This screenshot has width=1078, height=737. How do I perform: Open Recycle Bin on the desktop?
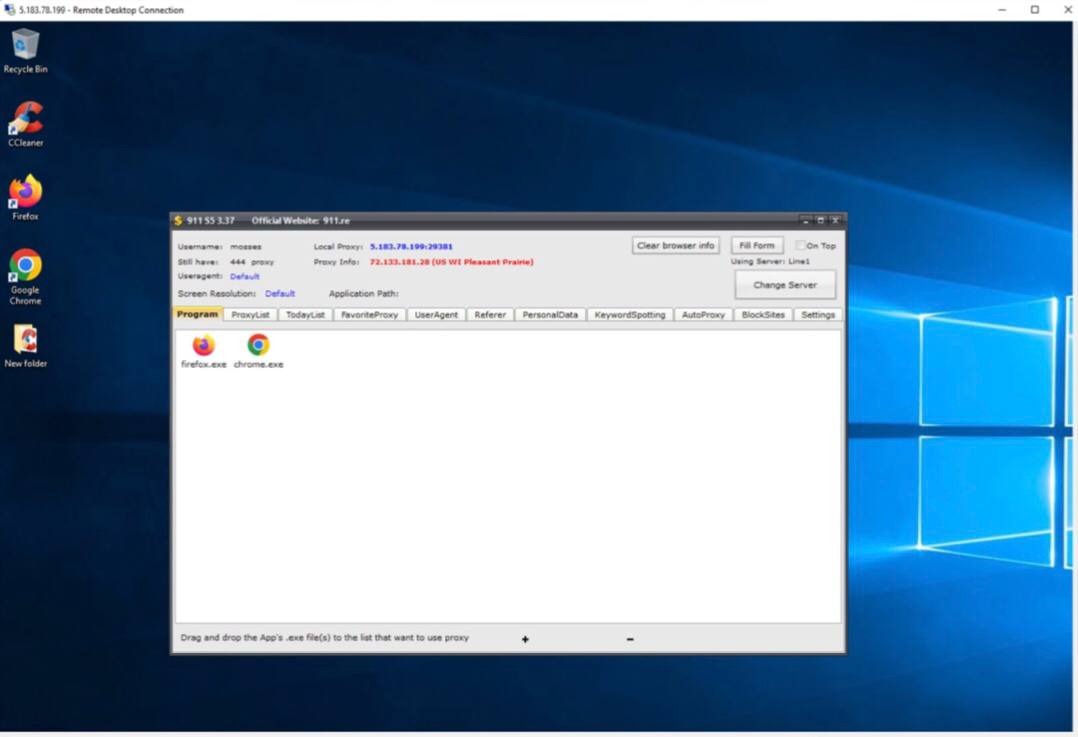pyautogui.click(x=25, y=51)
